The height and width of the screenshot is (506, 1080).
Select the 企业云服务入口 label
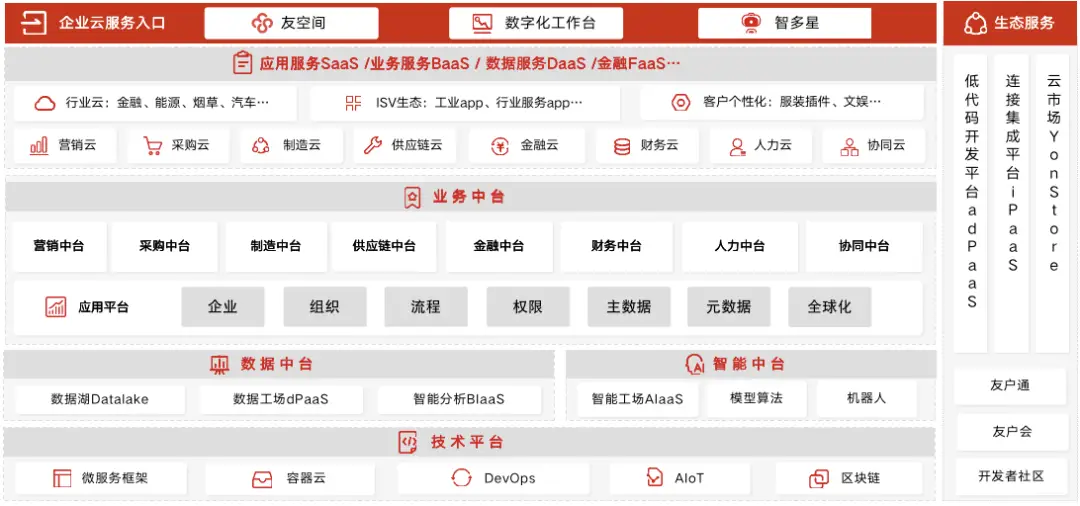pos(112,23)
